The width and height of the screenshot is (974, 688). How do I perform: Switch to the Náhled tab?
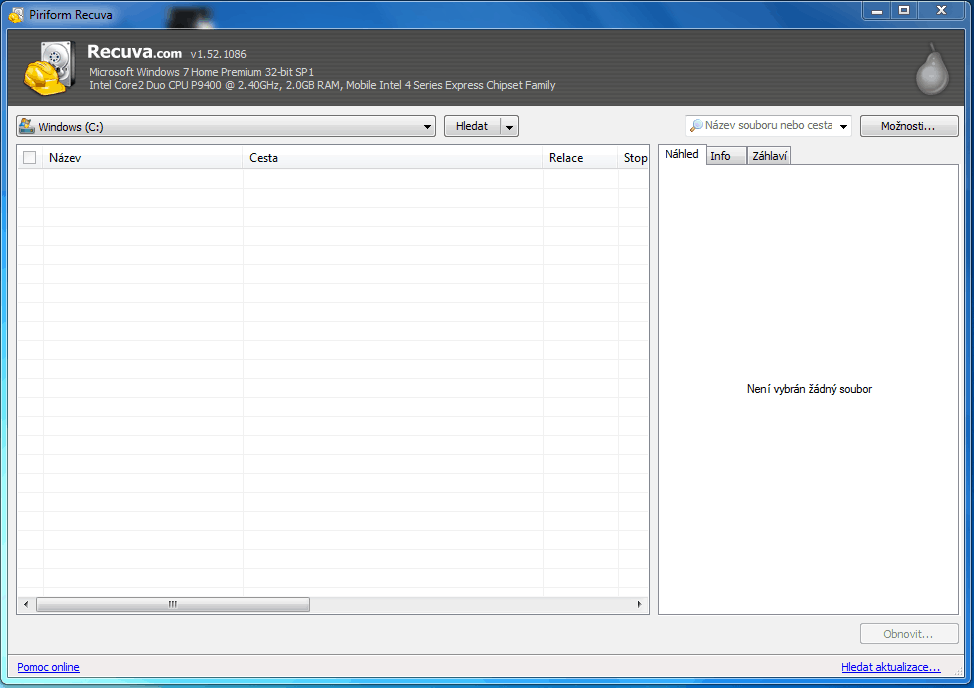point(681,154)
